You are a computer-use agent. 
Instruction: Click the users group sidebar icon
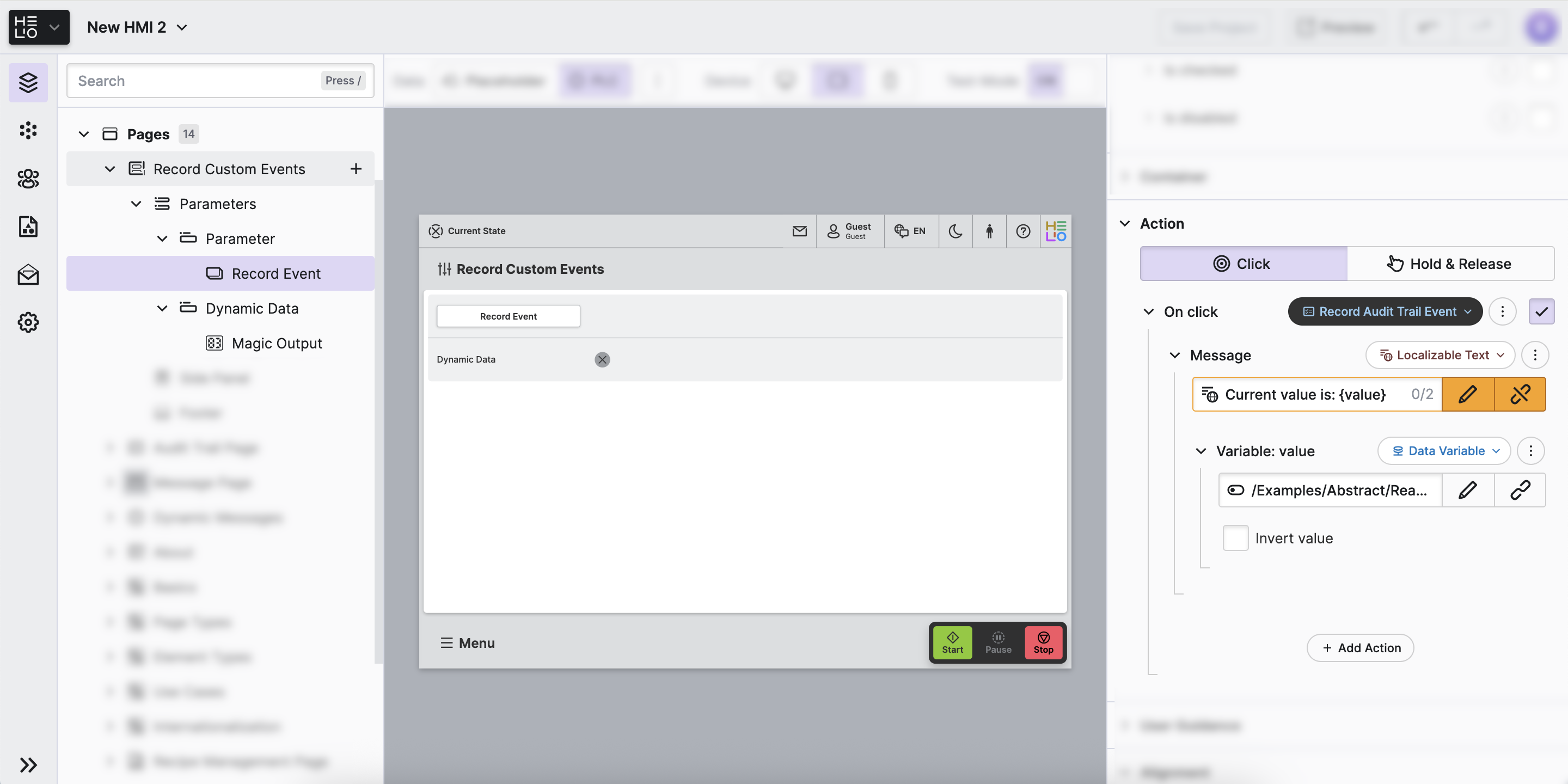(28, 179)
